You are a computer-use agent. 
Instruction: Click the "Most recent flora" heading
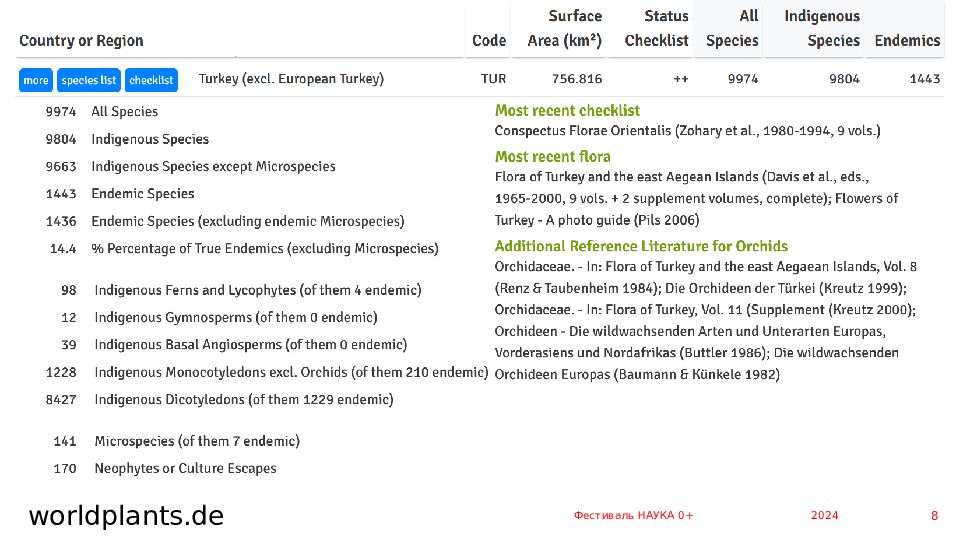[x=552, y=157]
